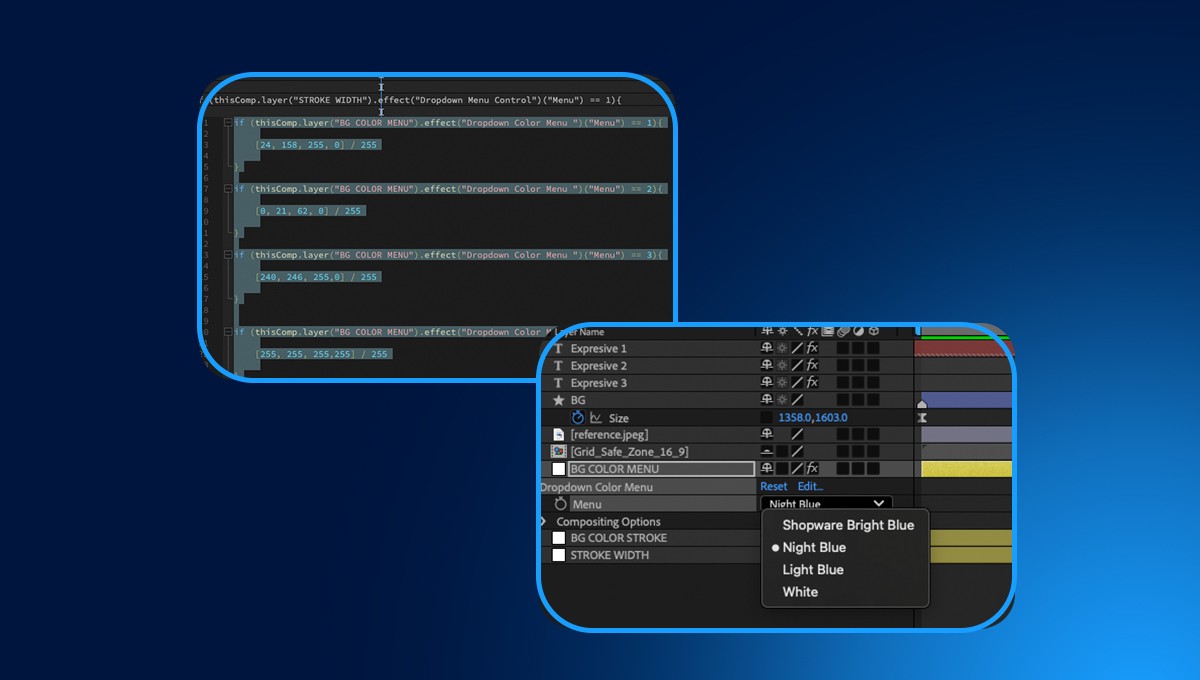Click code line [24, 158, 255, 0] / 255
Image resolution: width=1200 pixels, height=680 pixels.
click(317, 145)
